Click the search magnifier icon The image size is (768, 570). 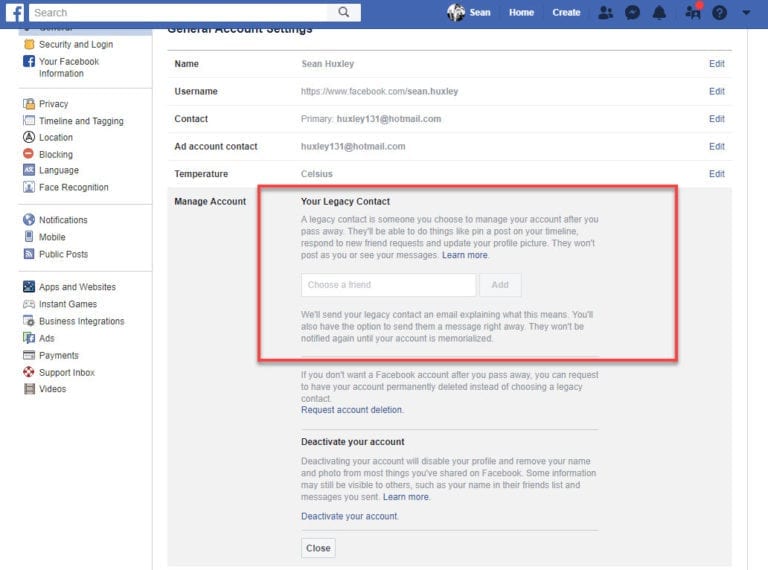(x=344, y=12)
